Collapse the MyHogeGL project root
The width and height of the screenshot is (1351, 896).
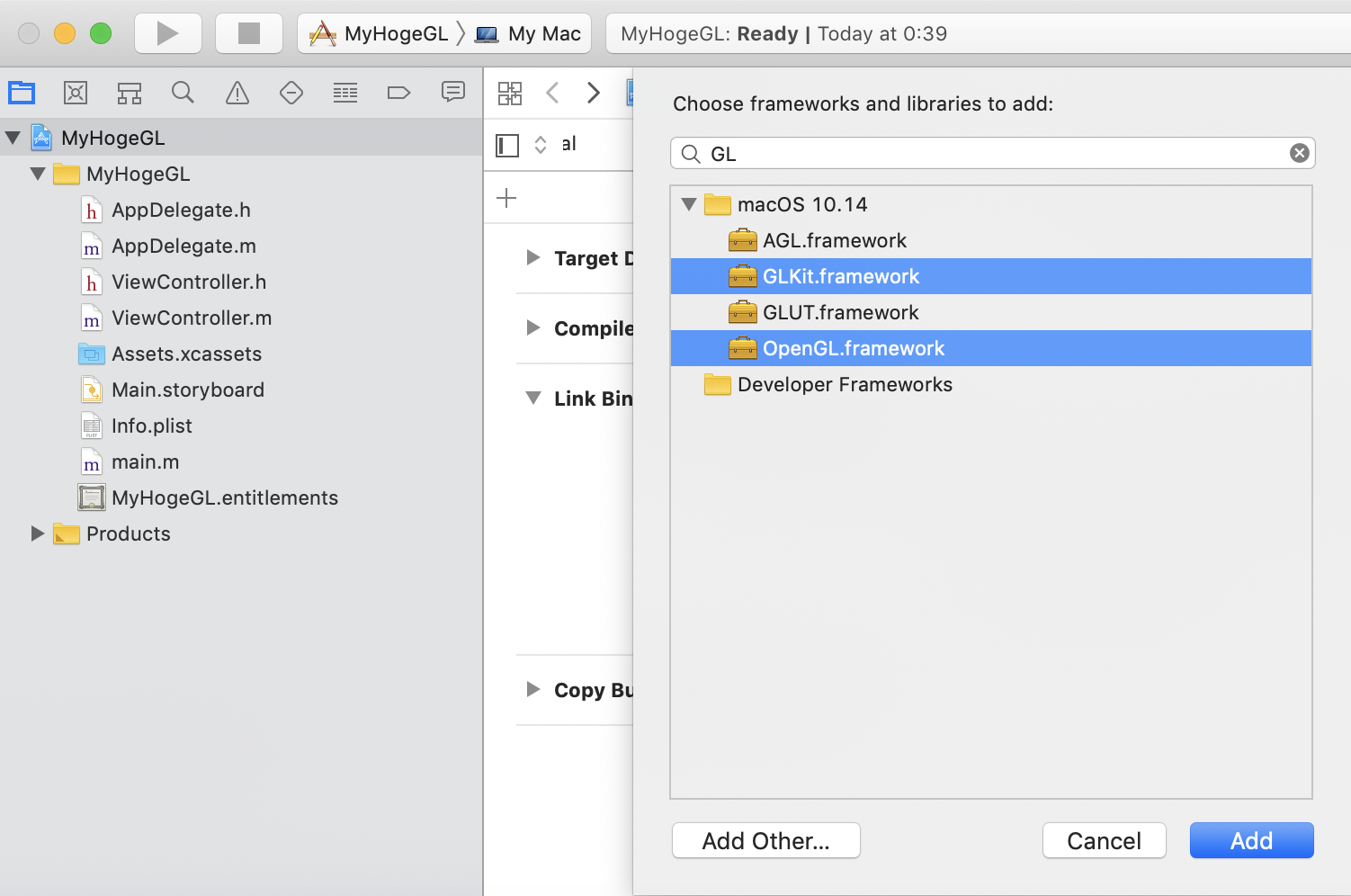pos(13,138)
